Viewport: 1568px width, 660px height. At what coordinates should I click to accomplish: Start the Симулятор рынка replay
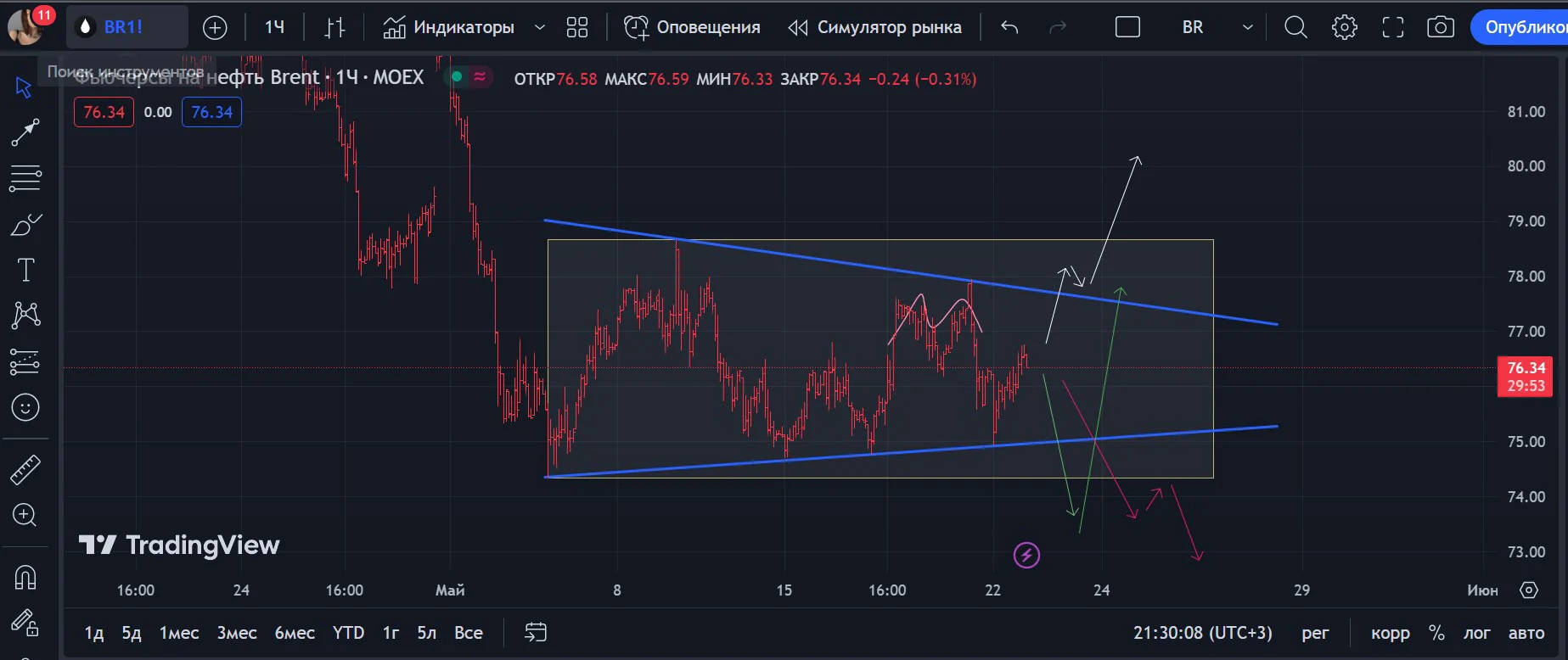coord(874,28)
